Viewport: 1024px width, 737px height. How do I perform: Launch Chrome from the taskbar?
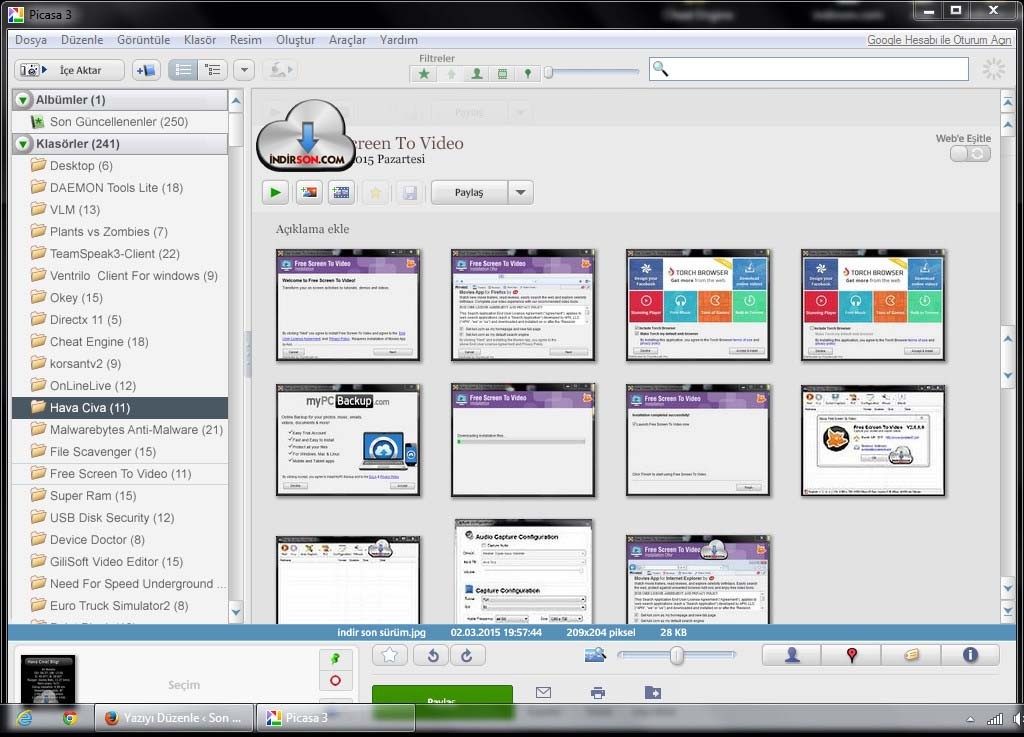(70, 718)
